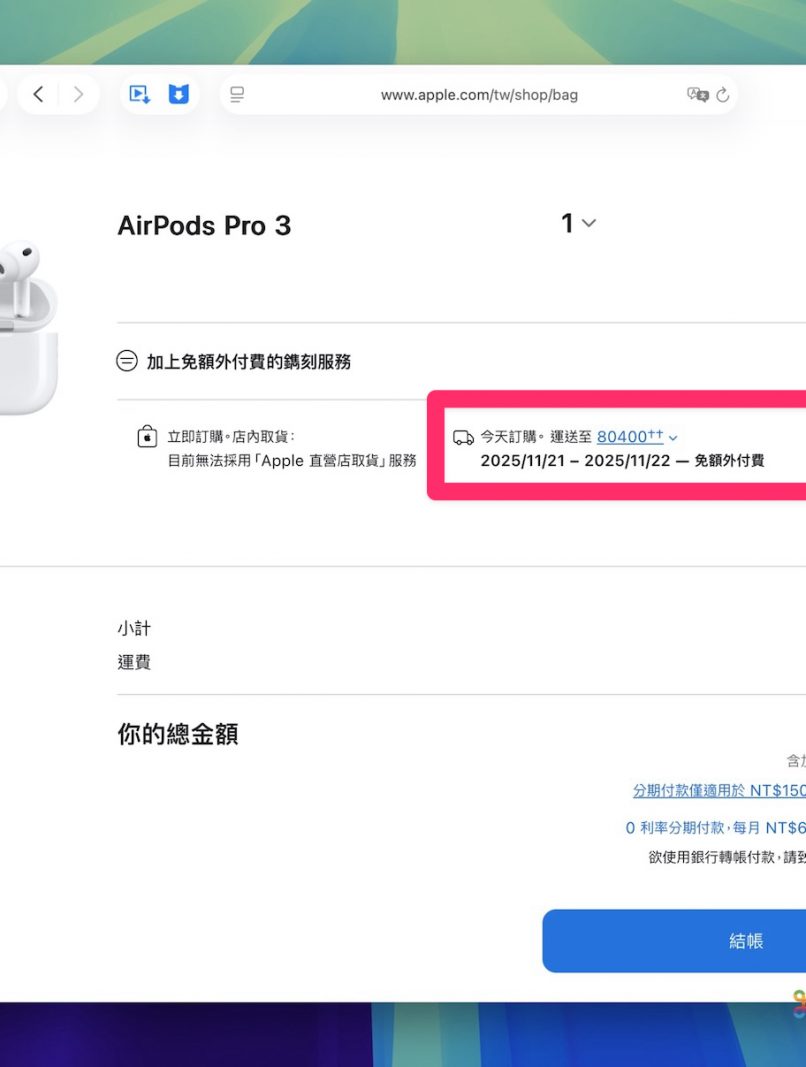
Task: Open the page reader menu icon
Action: pyautogui.click(x=237, y=95)
